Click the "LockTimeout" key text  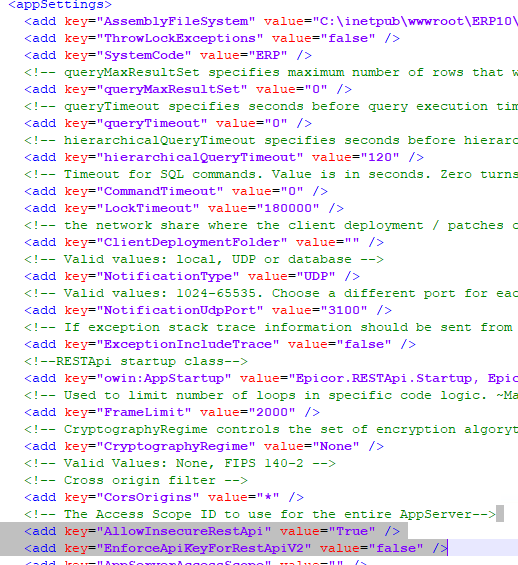pos(148,208)
